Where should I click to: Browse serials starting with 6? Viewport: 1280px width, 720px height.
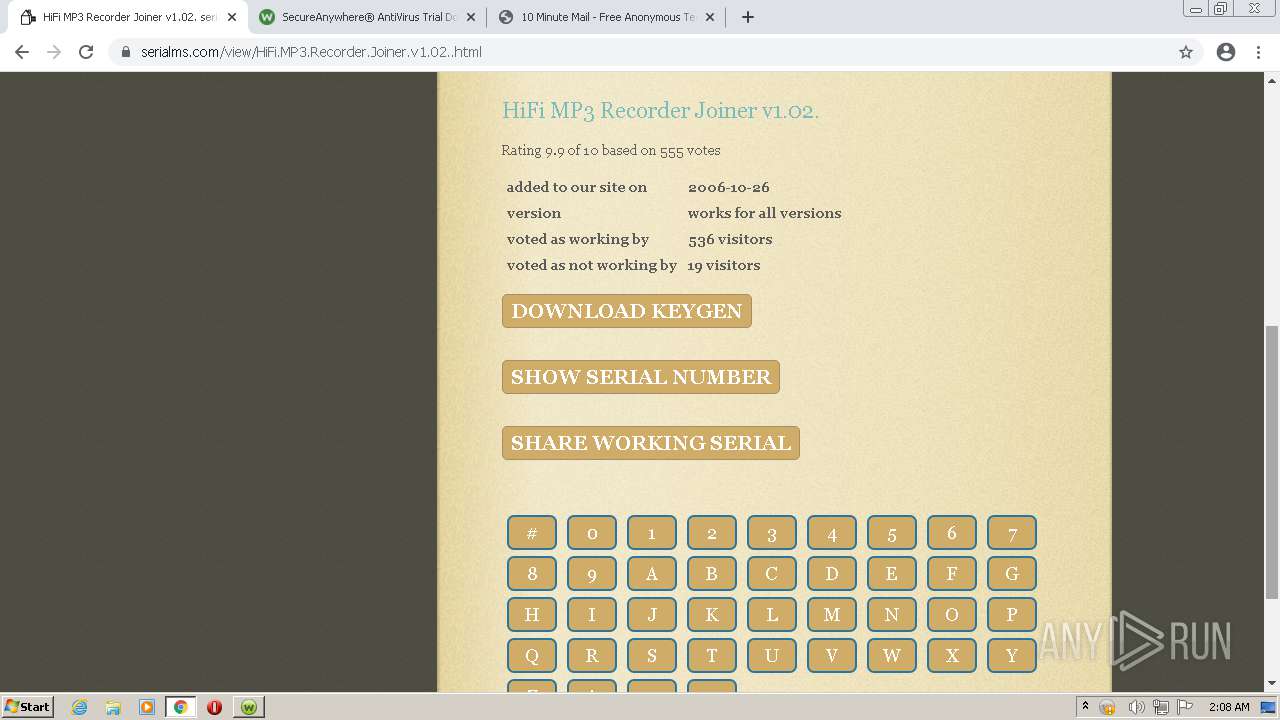[952, 533]
